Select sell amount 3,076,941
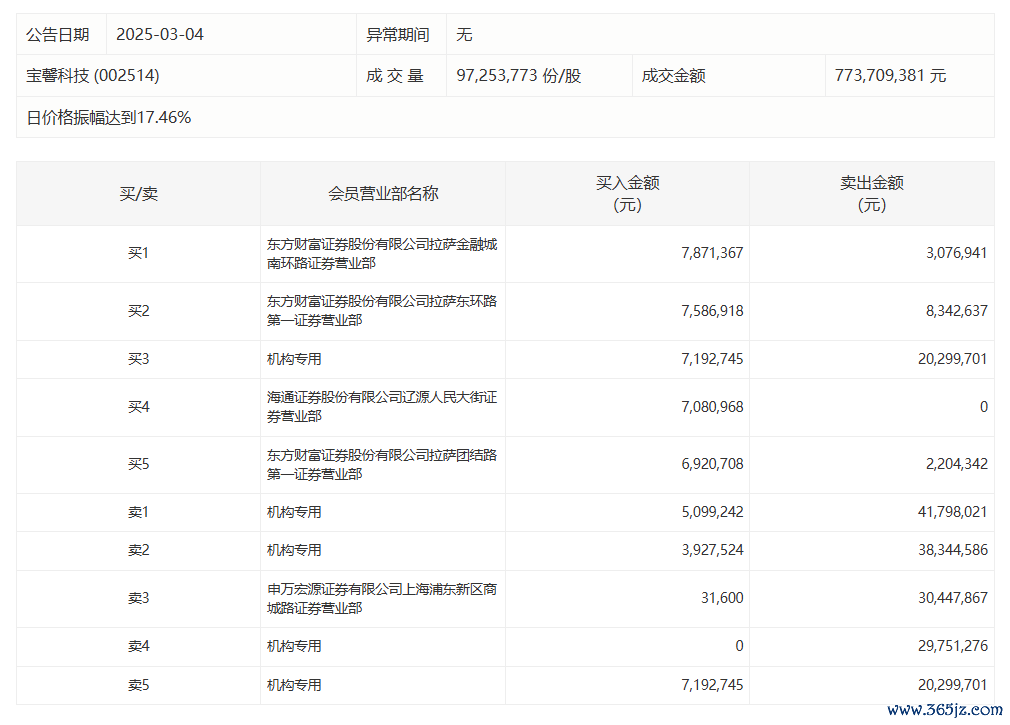Screen dimensions: 1010x725 pyautogui.click(x=957, y=254)
